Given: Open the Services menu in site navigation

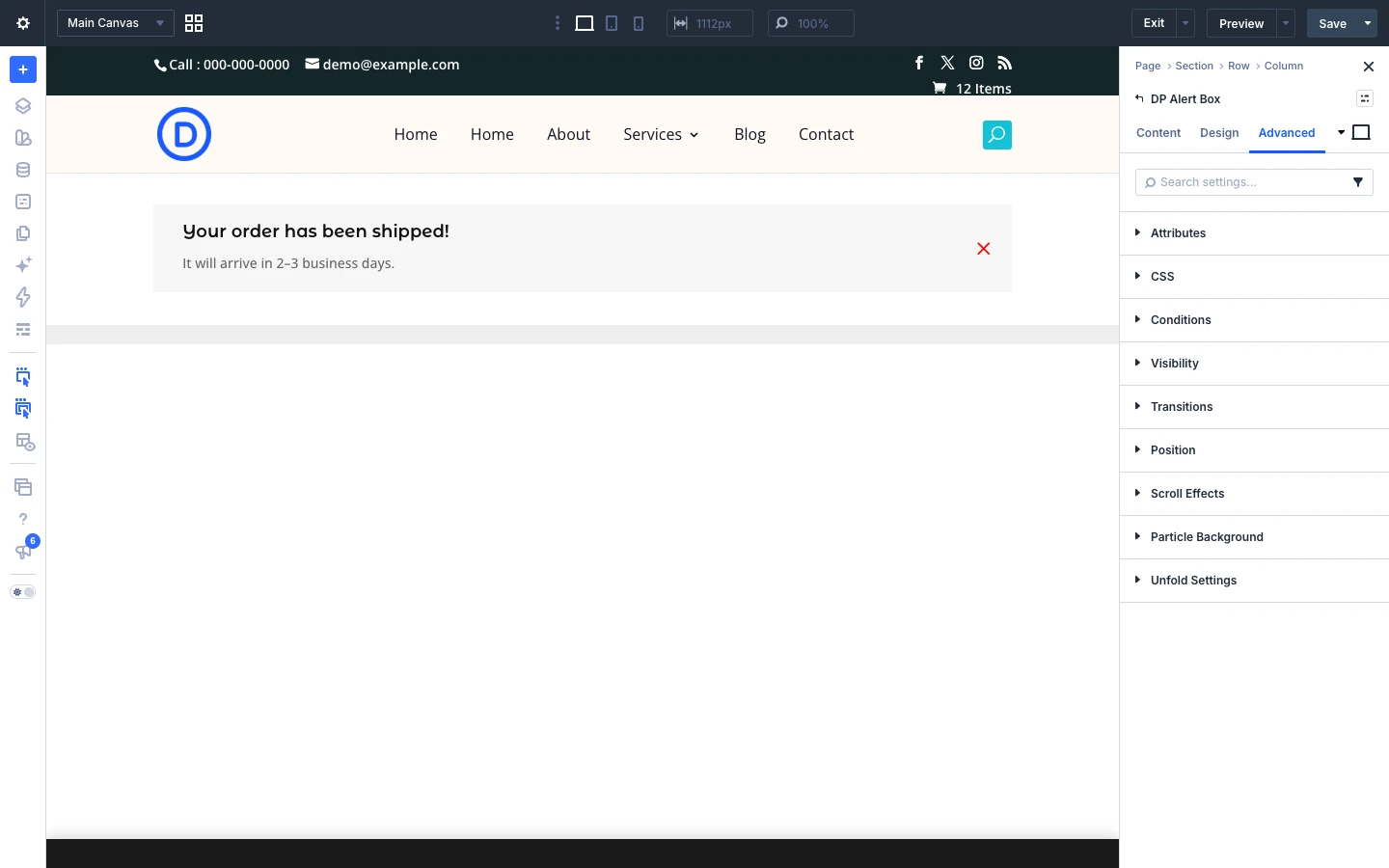Looking at the screenshot, I should tap(661, 135).
